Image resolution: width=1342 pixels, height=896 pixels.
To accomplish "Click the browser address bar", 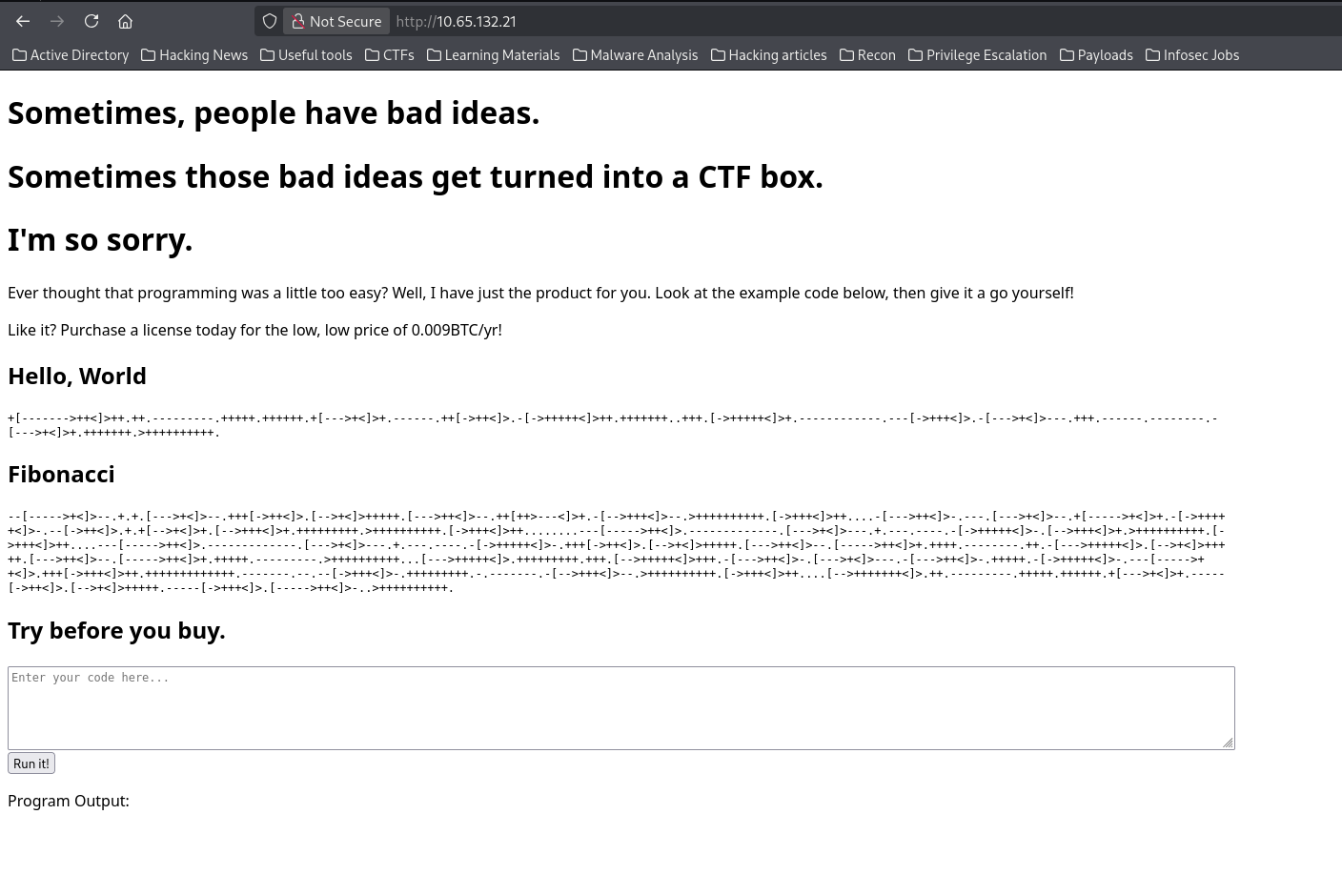I will click(456, 21).
